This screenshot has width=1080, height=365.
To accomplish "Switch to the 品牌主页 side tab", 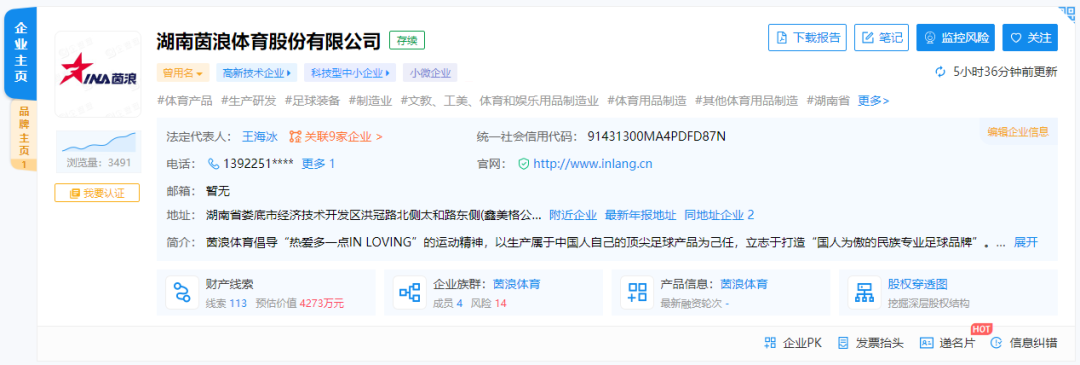I will 23,135.
